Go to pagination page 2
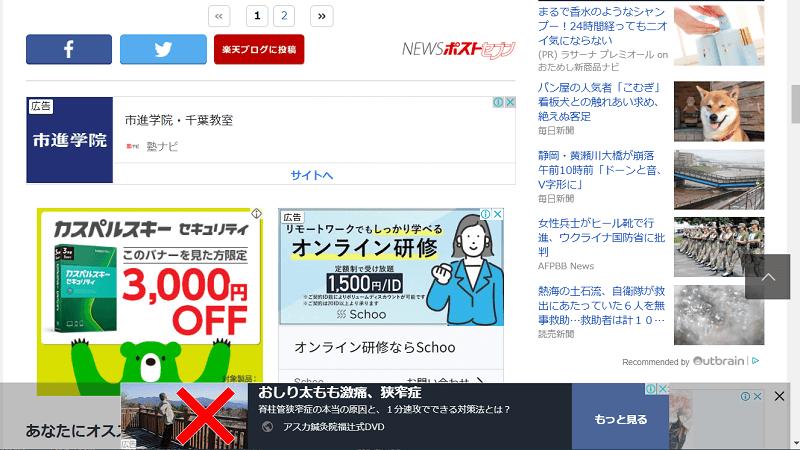This screenshot has height=450, width=800. [x=284, y=16]
